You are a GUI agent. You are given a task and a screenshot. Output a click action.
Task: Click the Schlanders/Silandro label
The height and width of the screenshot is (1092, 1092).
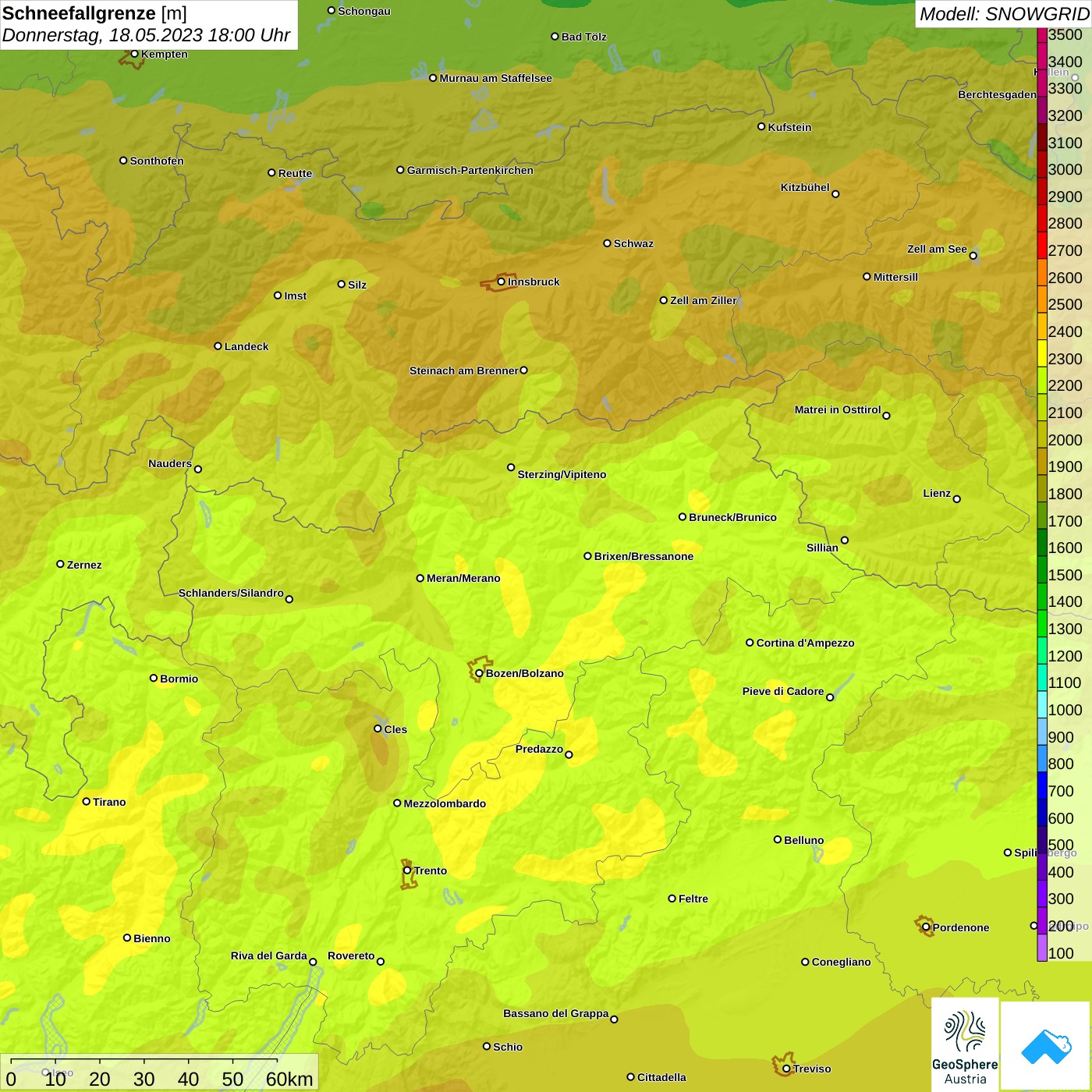[231, 593]
